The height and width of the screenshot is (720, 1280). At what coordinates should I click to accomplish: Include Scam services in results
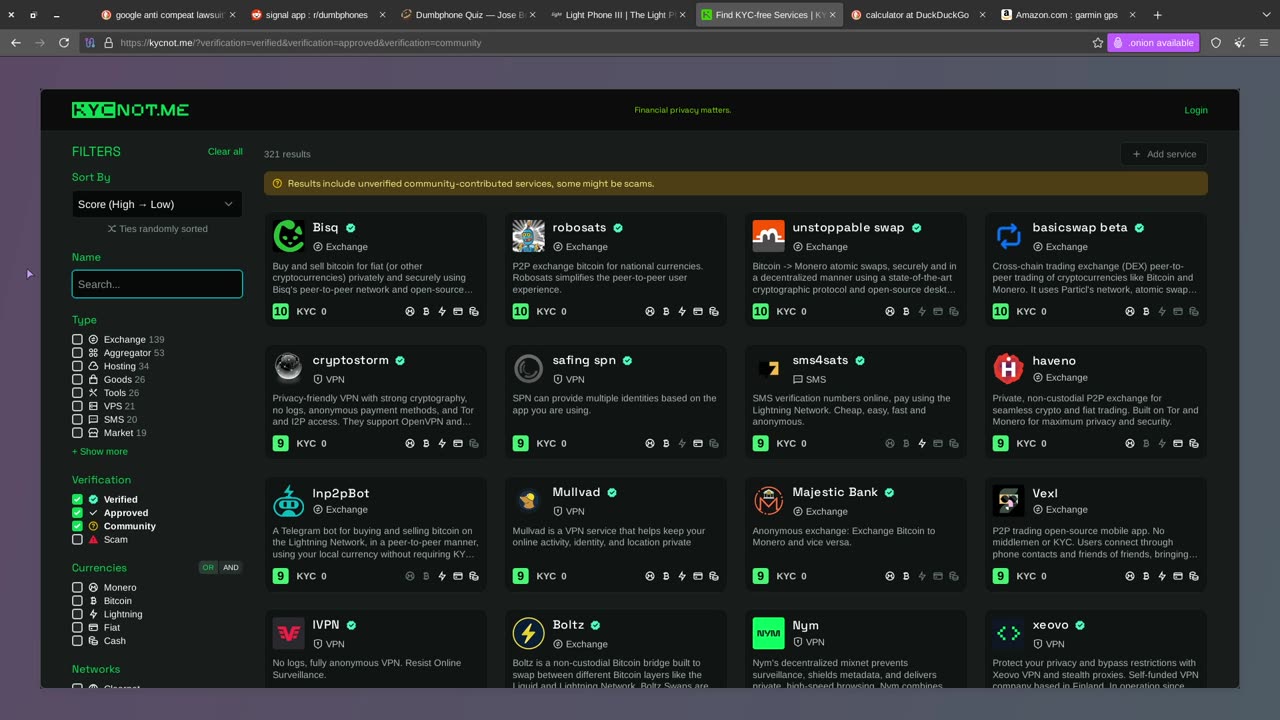point(77,540)
